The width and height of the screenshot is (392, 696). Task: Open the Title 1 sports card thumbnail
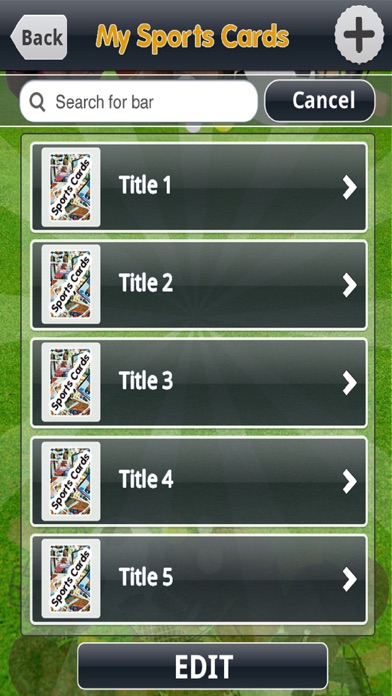coord(71,187)
